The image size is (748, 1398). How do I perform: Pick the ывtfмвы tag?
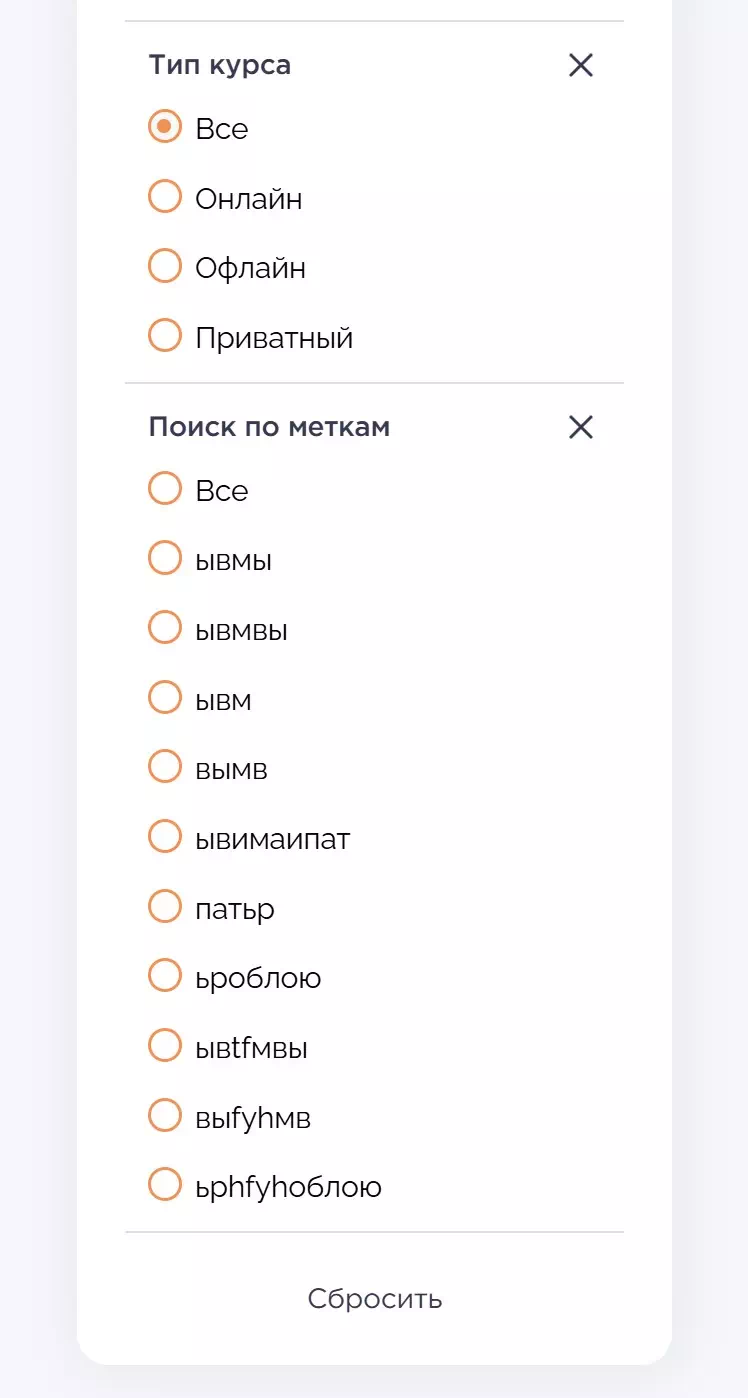pyautogui.click(x=165, y=1046)
